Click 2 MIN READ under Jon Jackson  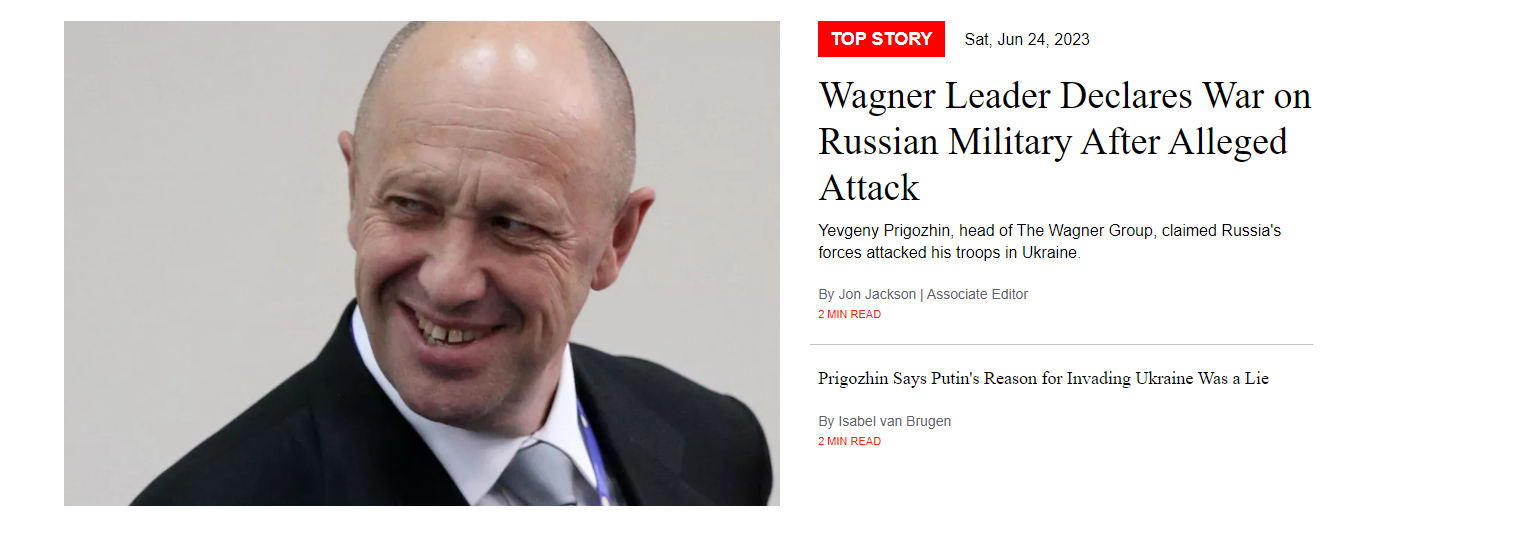click(849, 314)
